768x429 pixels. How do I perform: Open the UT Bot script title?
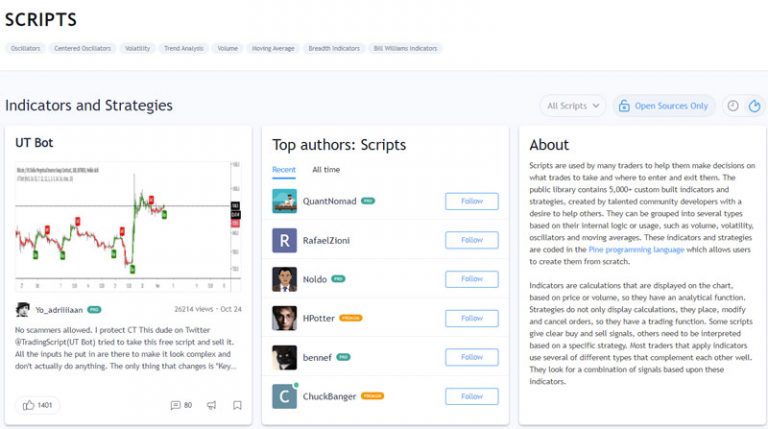(x=34, y=143)
